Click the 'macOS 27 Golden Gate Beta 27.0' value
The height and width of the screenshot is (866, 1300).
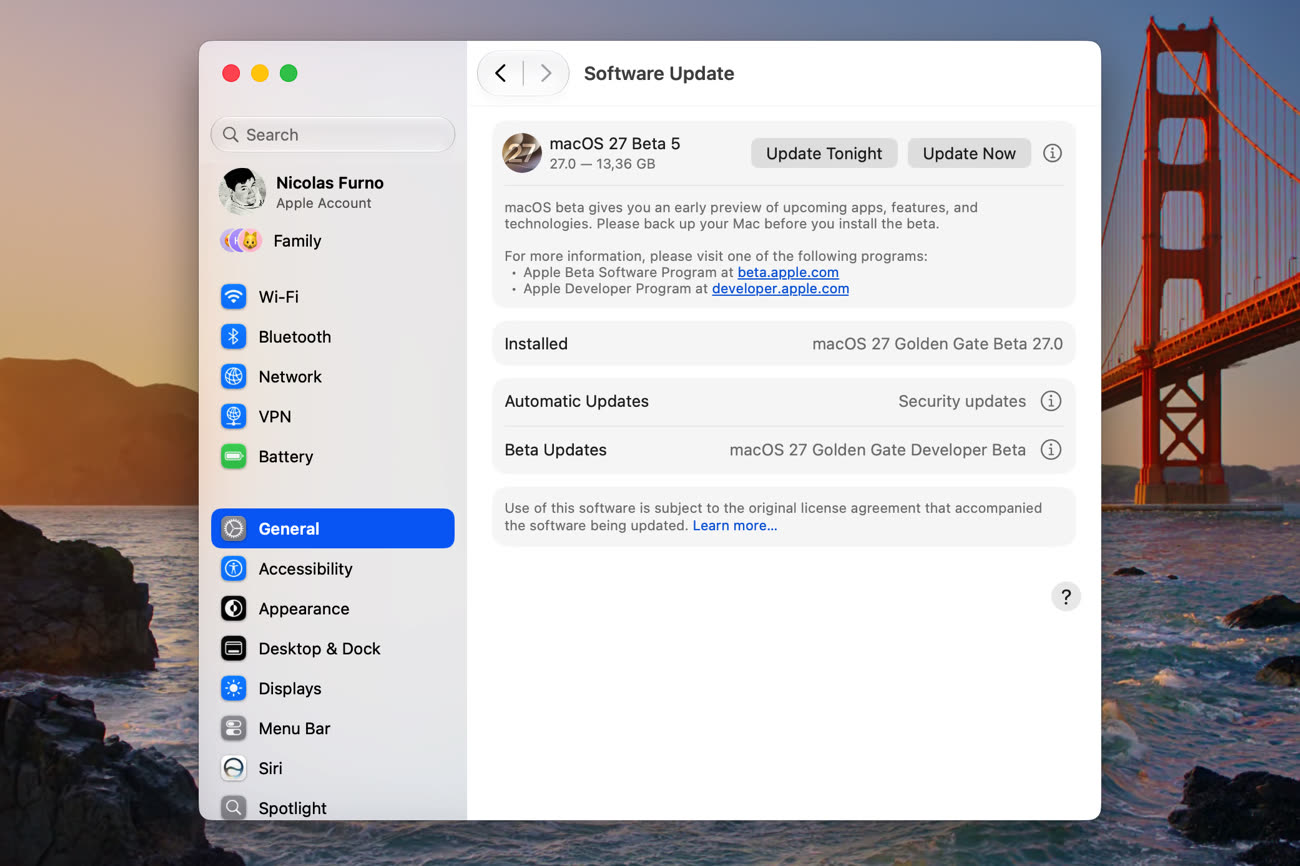pyautogui.click(x=937, y=343)
